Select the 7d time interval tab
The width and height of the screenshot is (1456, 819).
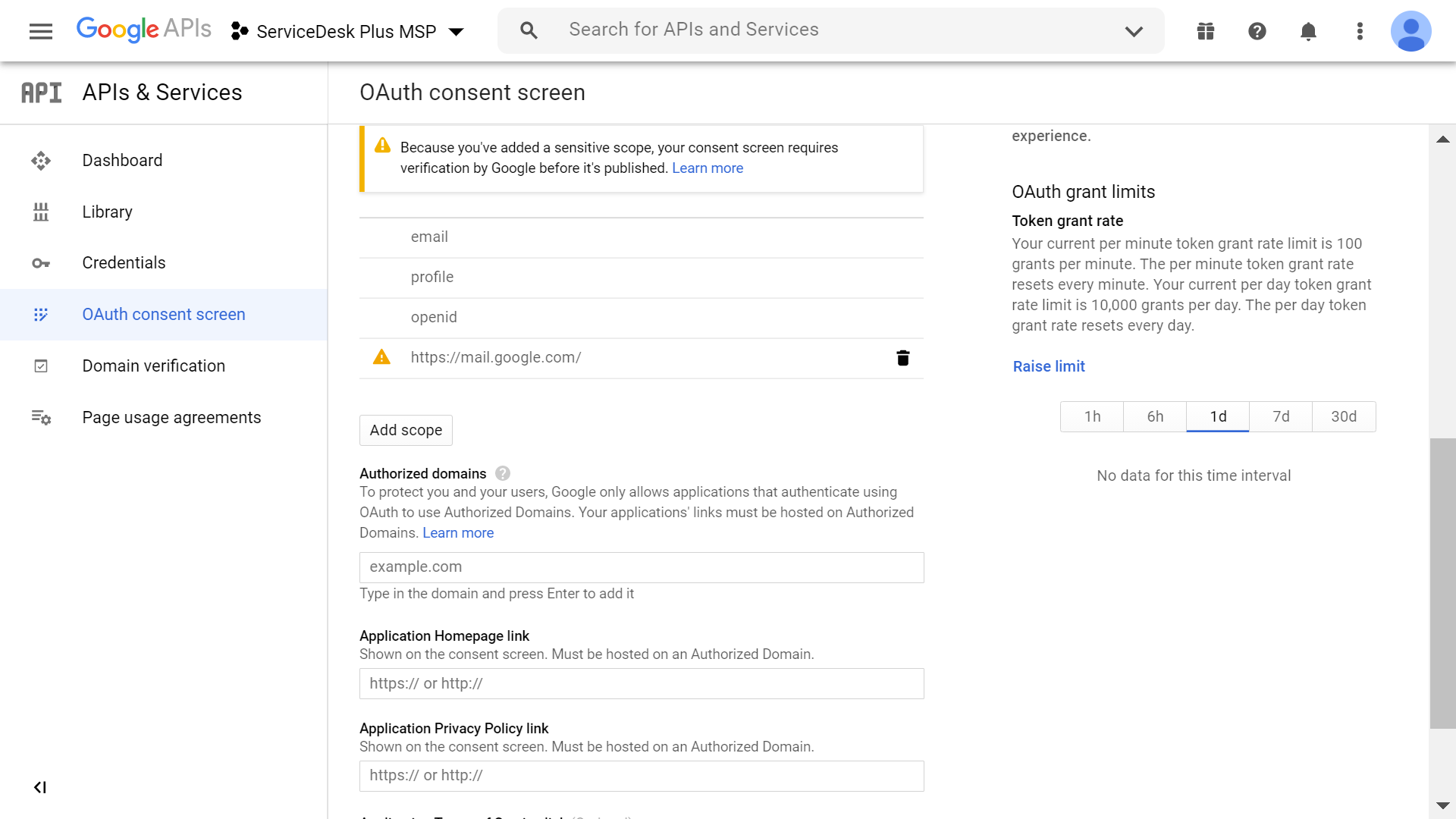point(1281,416)
